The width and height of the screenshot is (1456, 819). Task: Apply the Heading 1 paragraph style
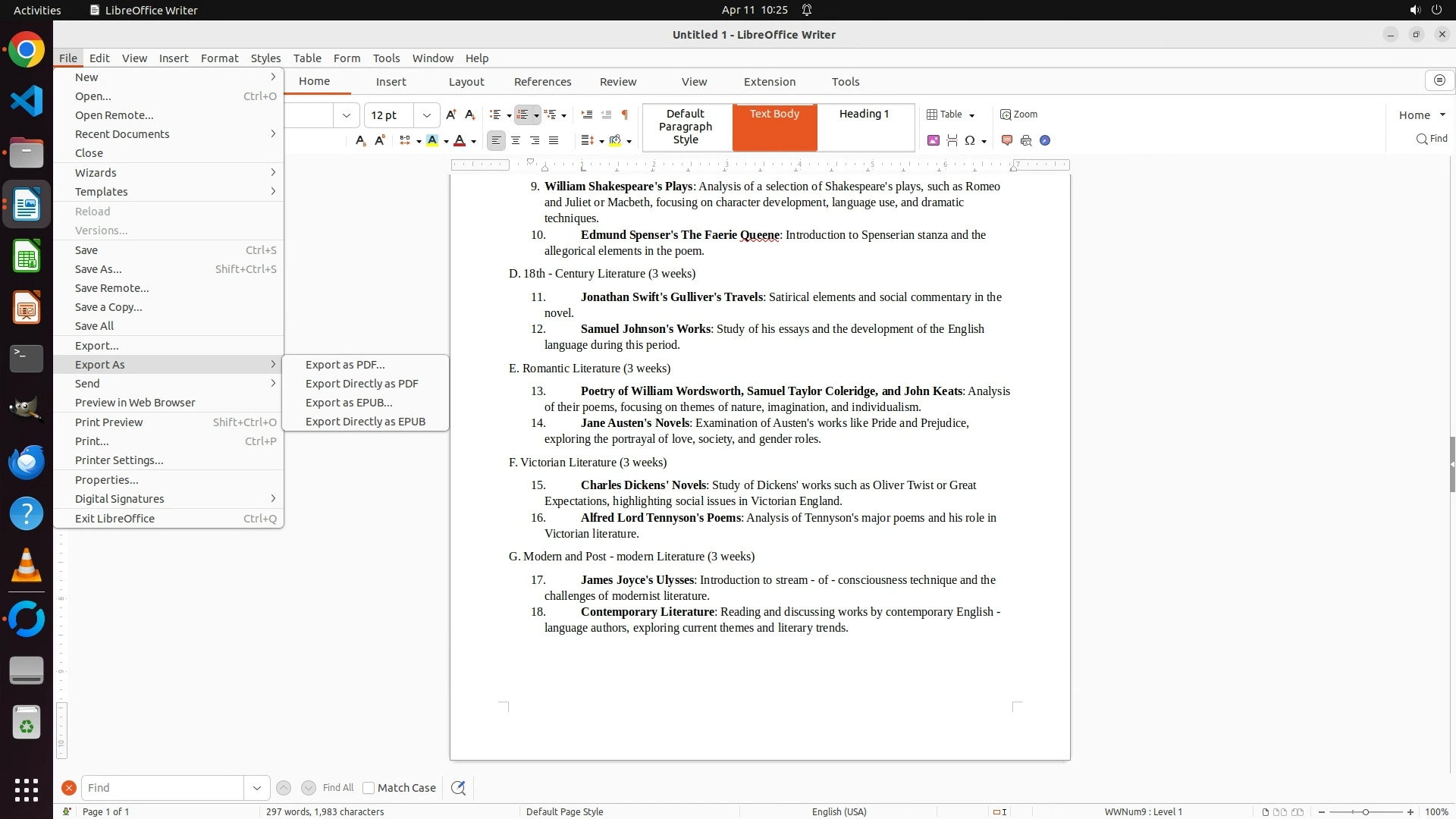point(864,114)
